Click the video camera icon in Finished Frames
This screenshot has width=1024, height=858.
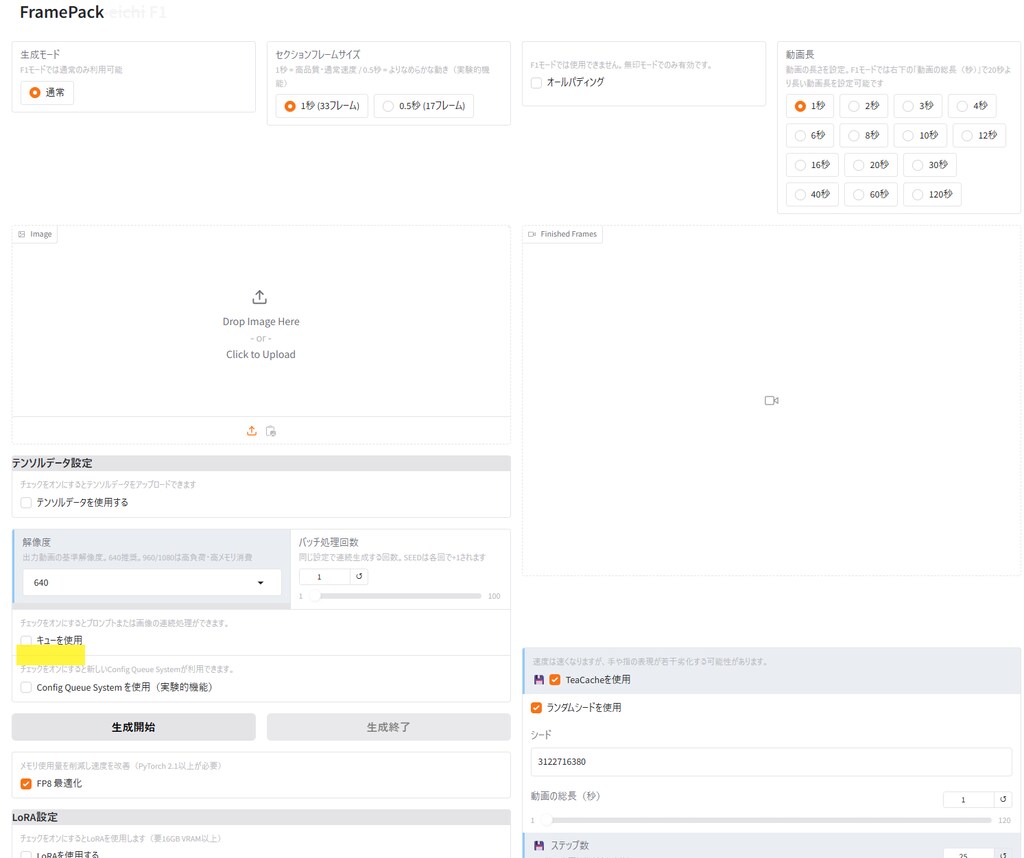[x=771, y=400]
